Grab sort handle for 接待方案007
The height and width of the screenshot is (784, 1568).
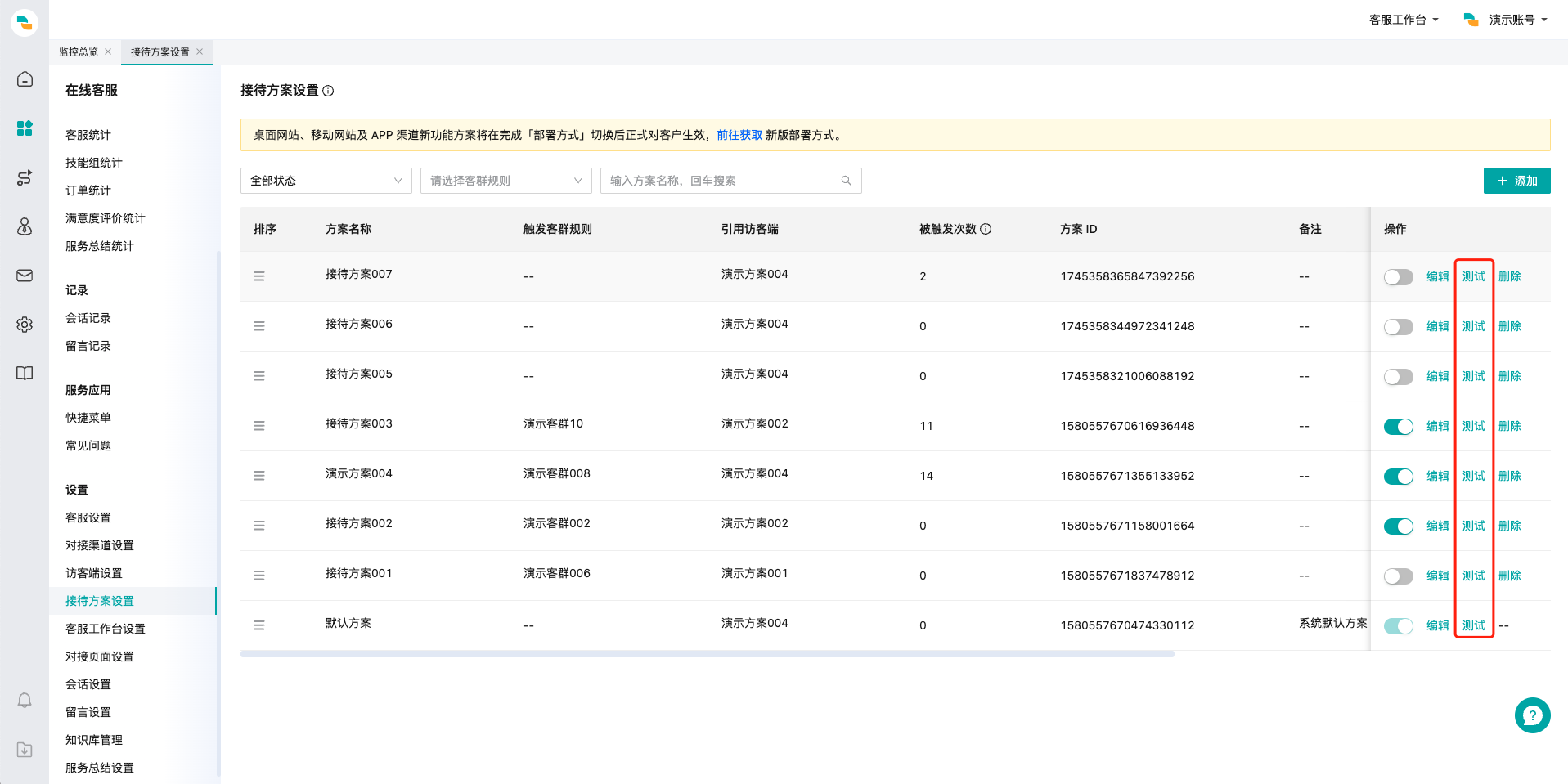pos(259,276)
